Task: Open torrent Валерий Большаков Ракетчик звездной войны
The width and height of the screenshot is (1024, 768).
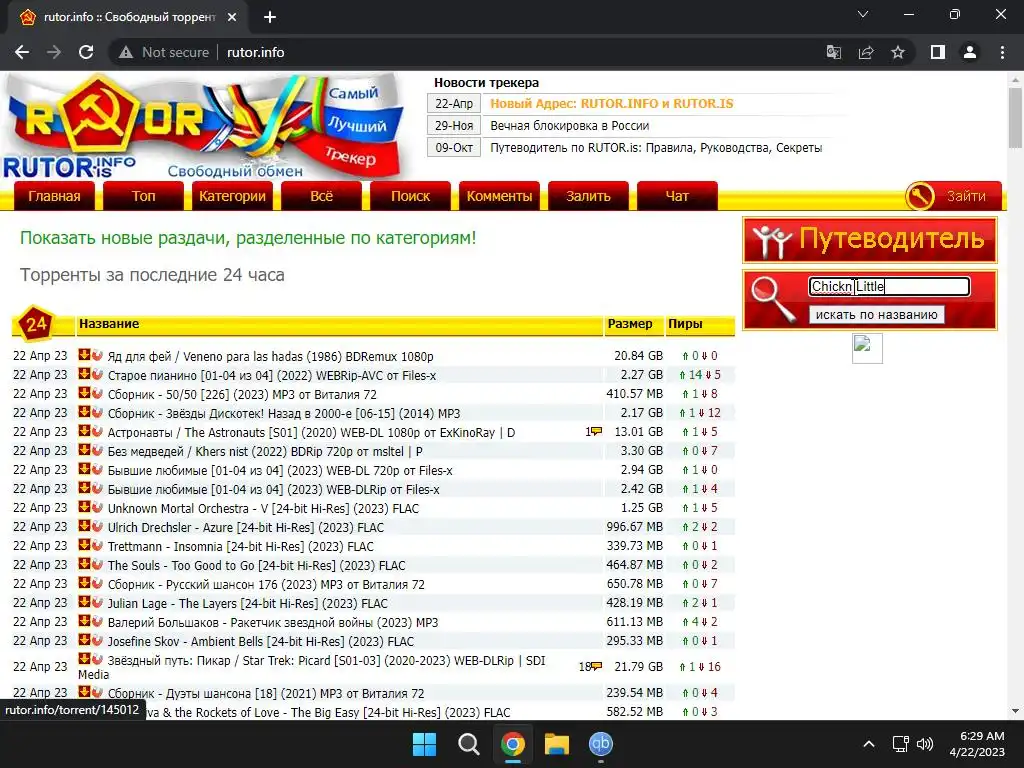Action: click(273, 622)
